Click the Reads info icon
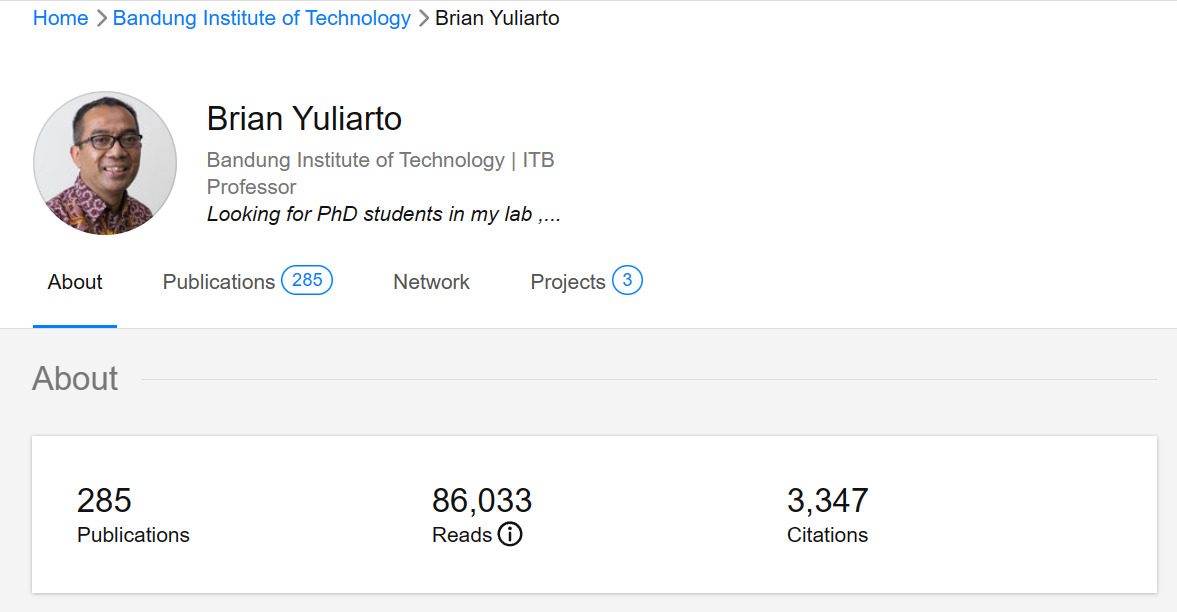This screenshot has width=1177, height=612. 510,534
